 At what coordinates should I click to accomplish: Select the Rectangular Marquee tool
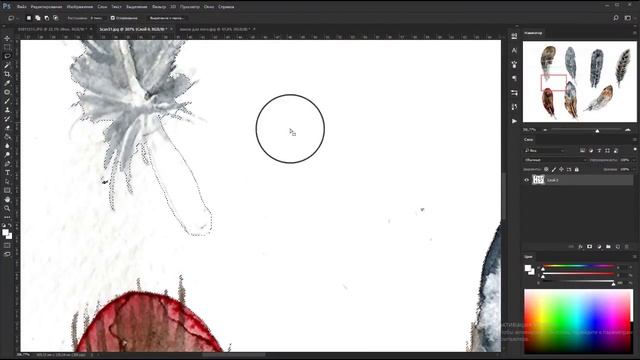click(x=7, y=47)
